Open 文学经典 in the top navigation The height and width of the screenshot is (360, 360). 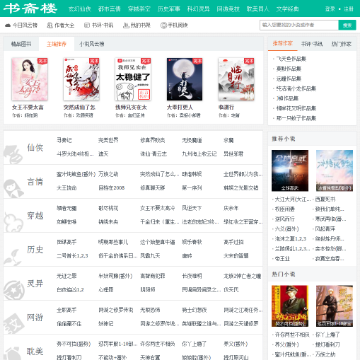coord(287,9)
